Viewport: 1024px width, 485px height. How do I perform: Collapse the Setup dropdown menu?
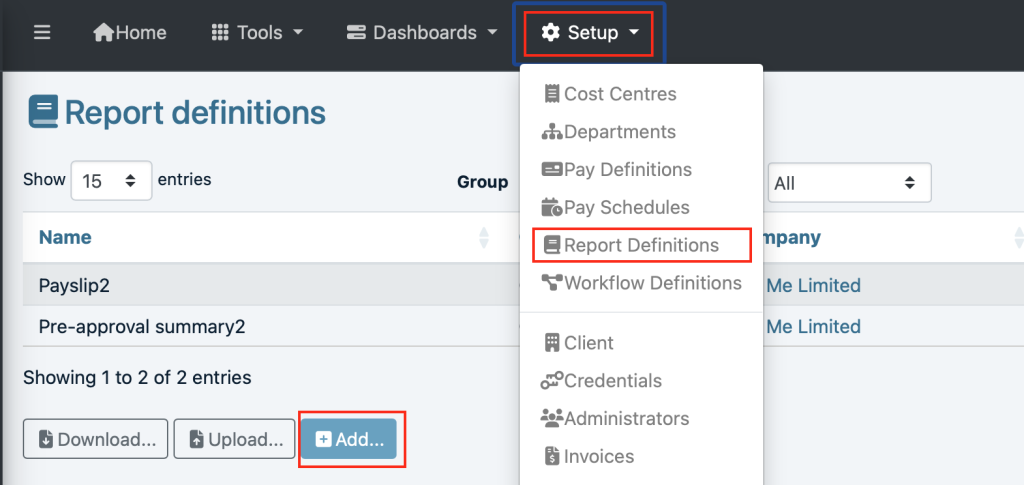(591, 33)
